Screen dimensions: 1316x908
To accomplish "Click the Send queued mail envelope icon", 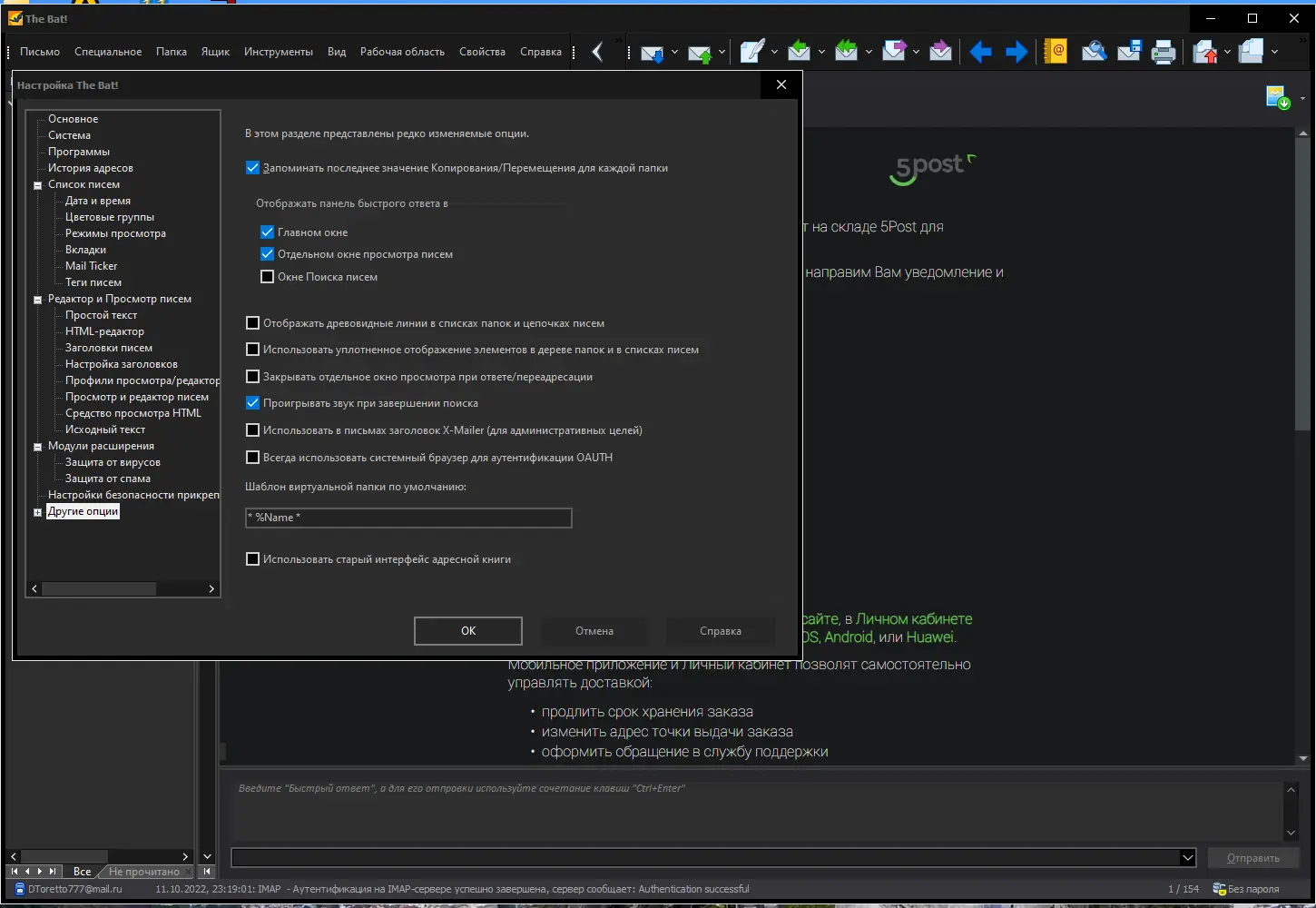I will coord(700,53).
